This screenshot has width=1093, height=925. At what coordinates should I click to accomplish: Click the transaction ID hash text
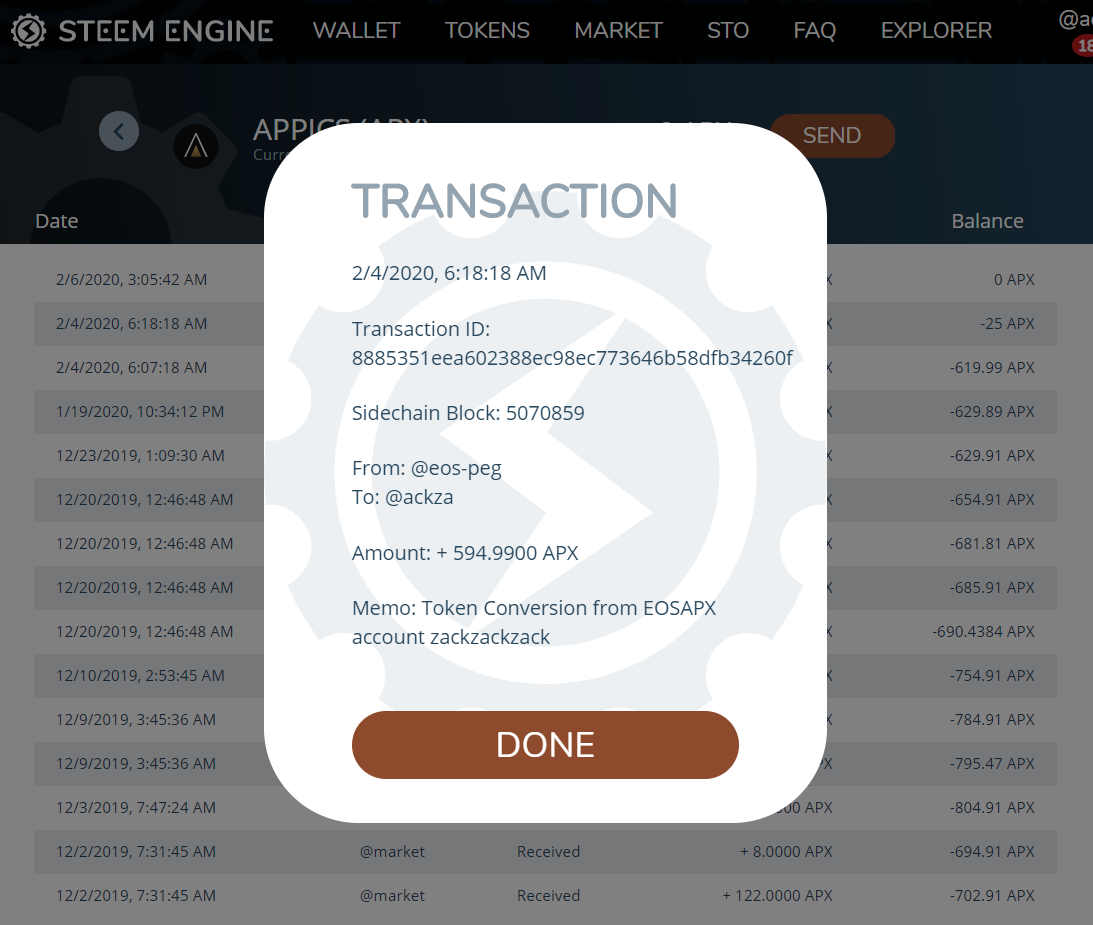[x=572, y=358]
